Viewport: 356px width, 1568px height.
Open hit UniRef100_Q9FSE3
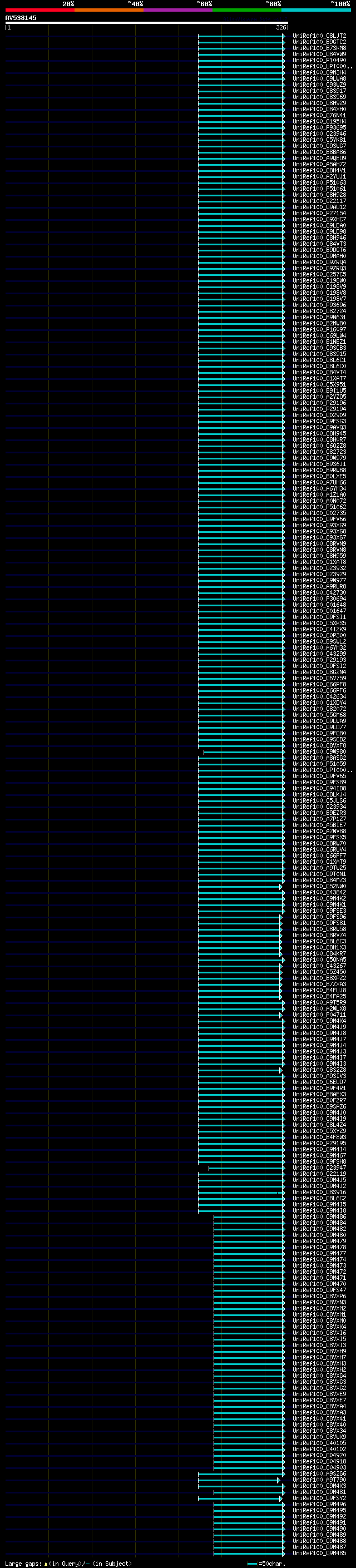point(319,911)
